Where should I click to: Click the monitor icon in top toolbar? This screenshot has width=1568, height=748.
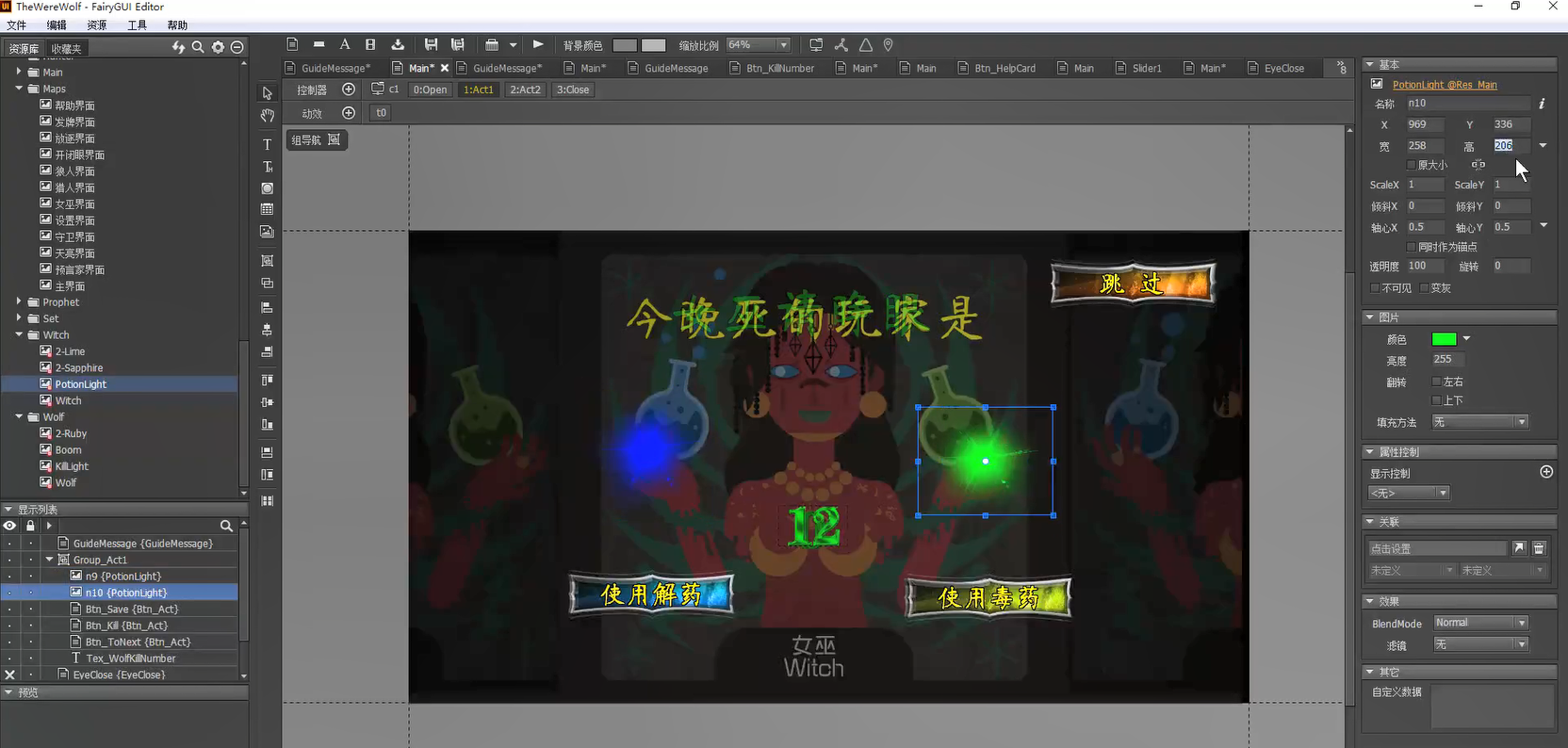click(x=816, y=44)
